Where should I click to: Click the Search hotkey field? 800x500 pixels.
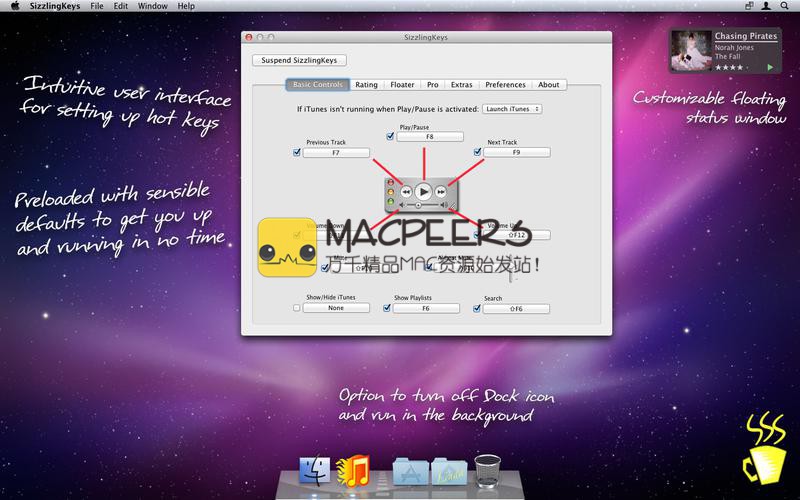516,309
